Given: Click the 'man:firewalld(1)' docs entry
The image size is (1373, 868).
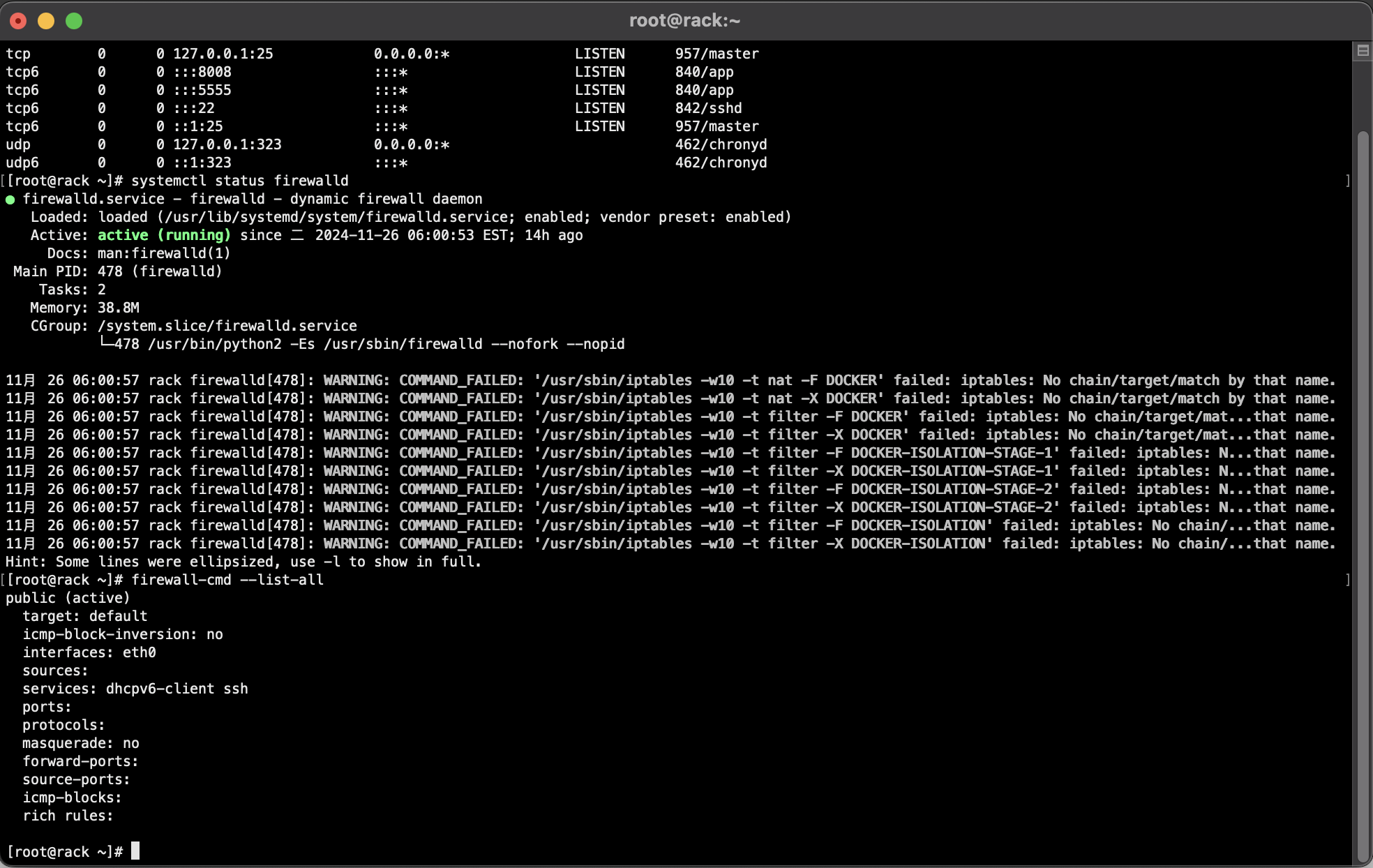Looking at the screenshot, I should coord(164,253).
